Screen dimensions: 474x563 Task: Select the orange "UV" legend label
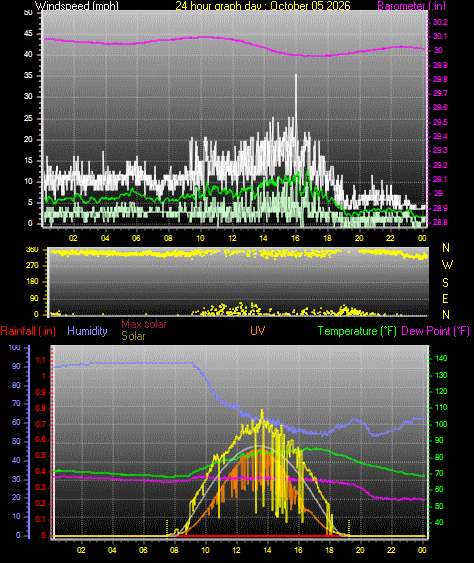click(257, 331)
